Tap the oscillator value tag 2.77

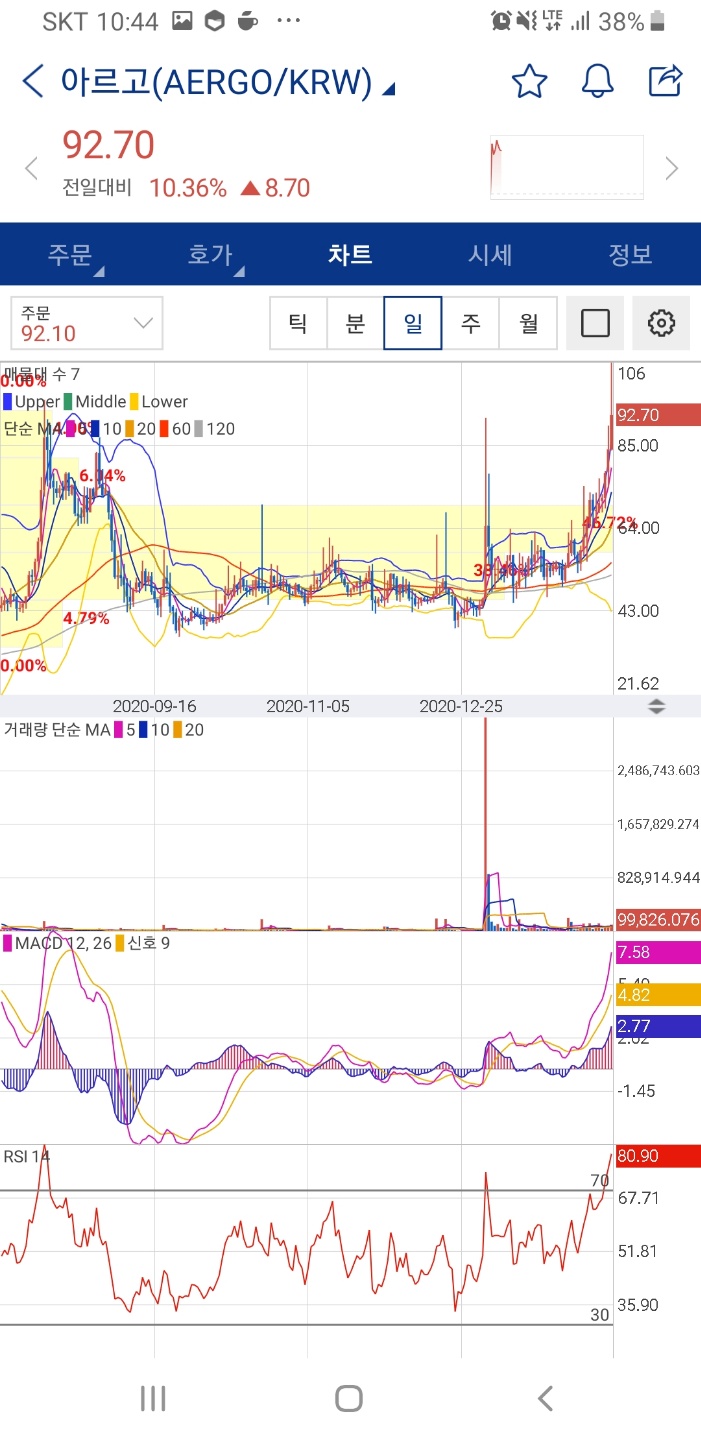coord(657,1026)
